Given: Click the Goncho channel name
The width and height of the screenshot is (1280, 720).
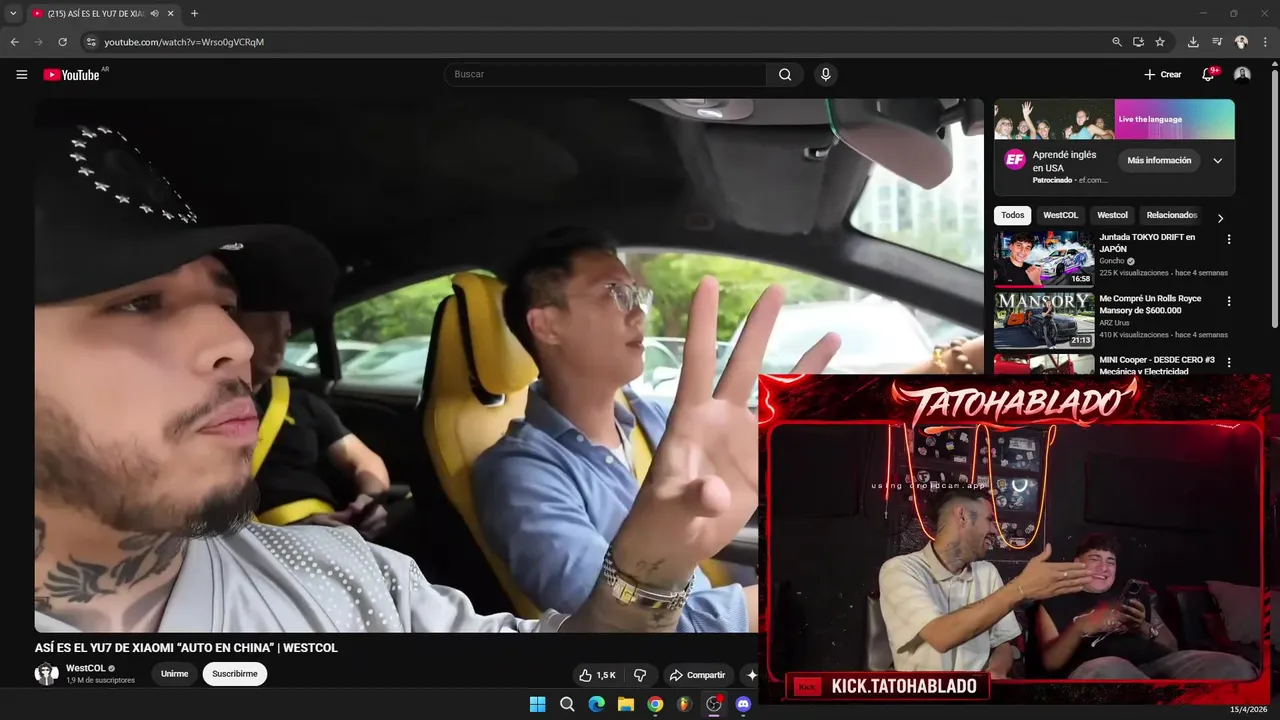Looking at the screenshot, I should pyautogui.click(x=1112, y=261).
